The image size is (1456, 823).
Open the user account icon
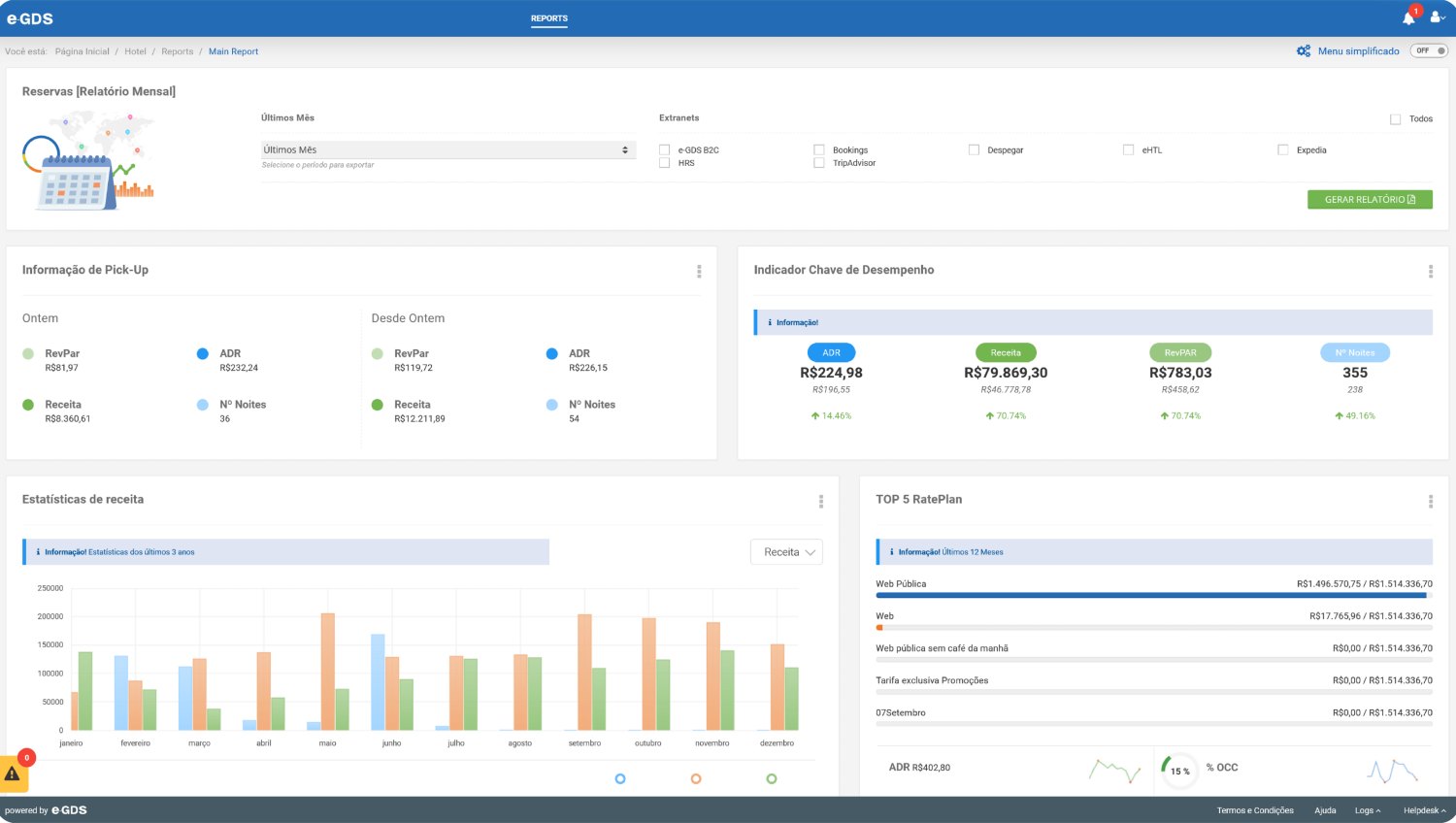coord(1438,17)
